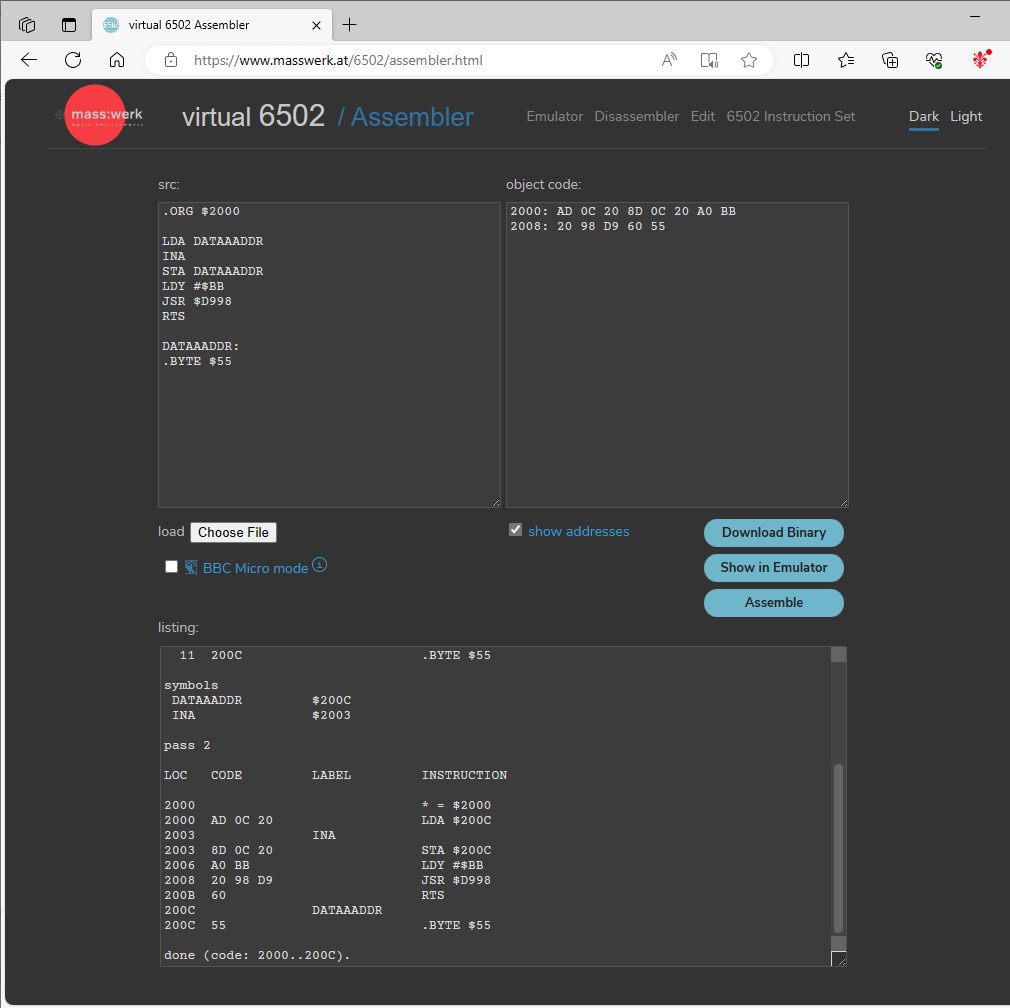
Task: Uncheck the show addresses checkbox
Action: 515,530
